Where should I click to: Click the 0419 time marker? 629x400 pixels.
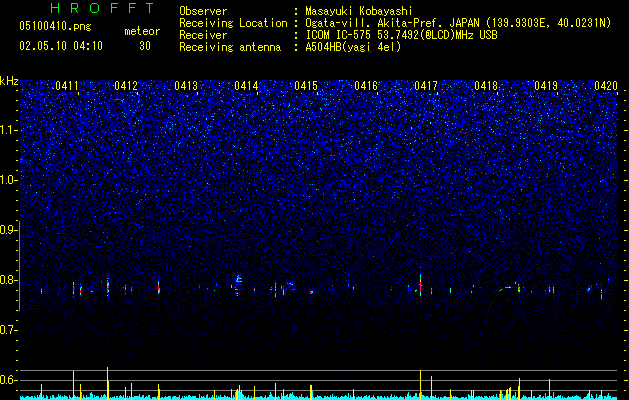[546, 86]
